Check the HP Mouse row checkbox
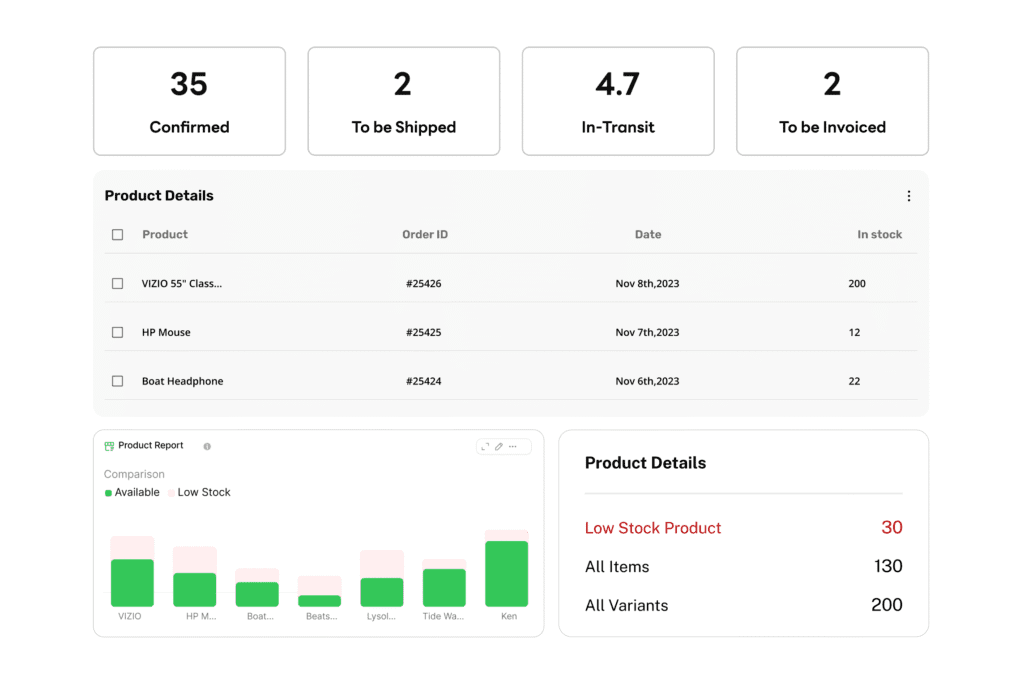This screenshot has height=684, width=1024. [117, 332]
